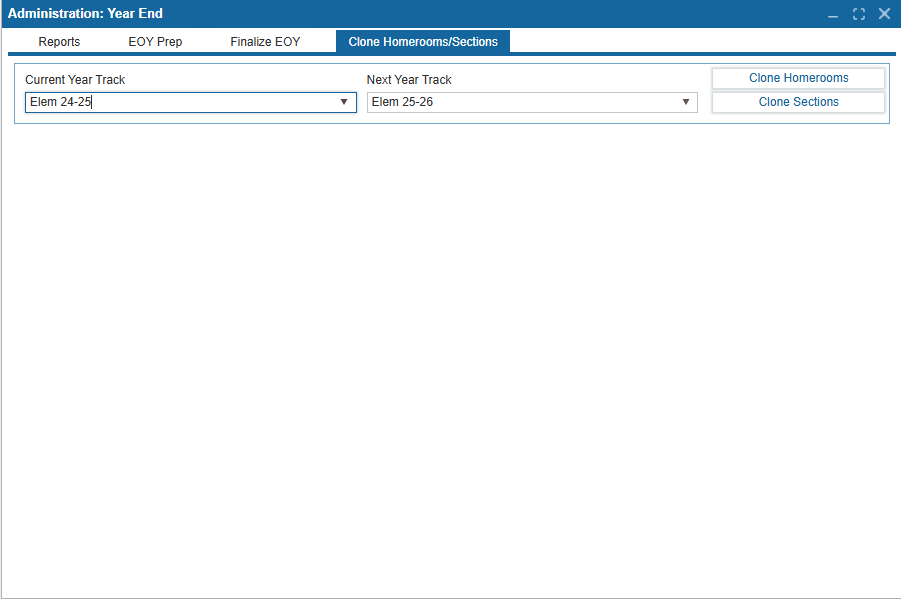Click the Current Year Track label

coord(75,80)
